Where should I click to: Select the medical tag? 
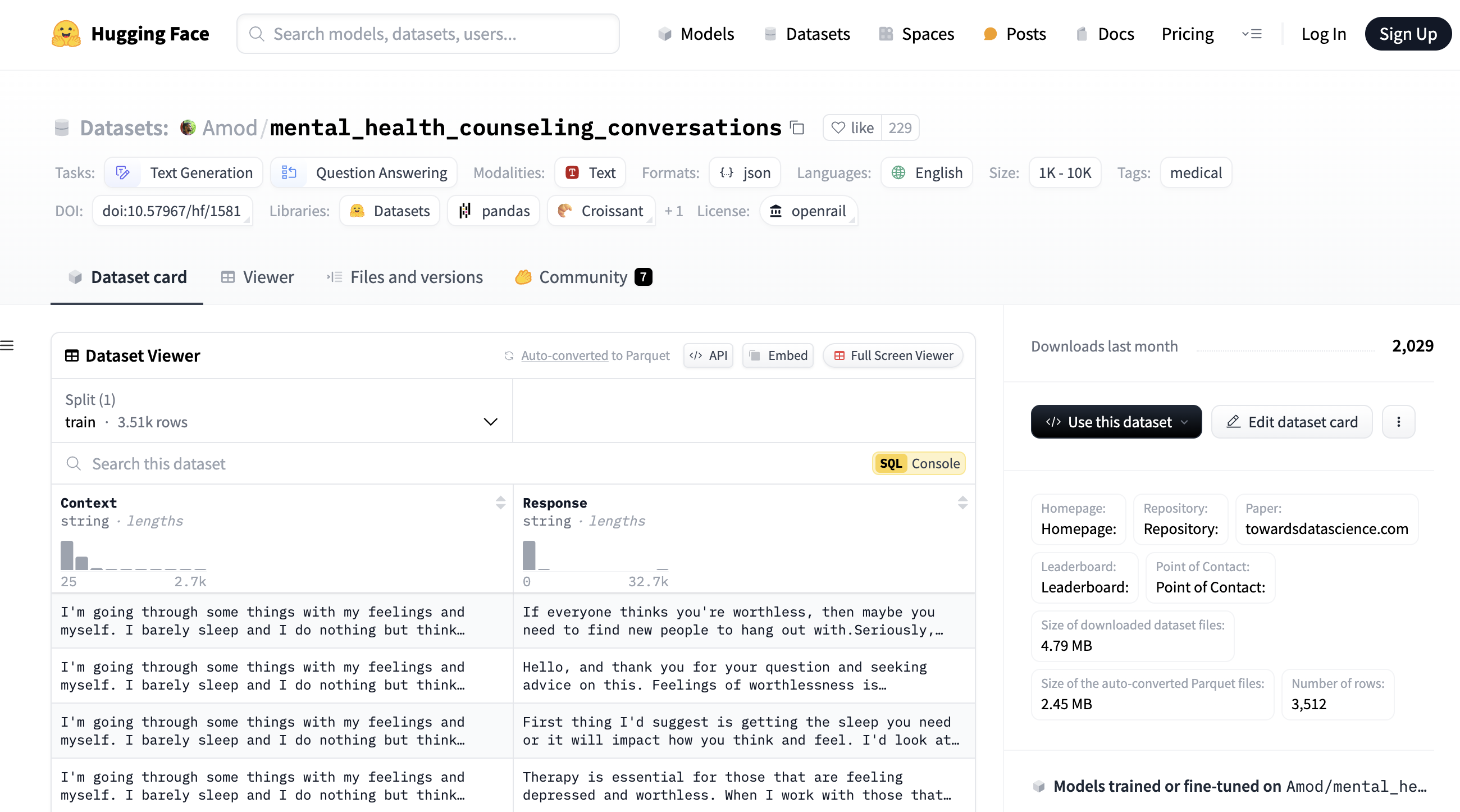pyautogui.click(x=1196, y=172)
